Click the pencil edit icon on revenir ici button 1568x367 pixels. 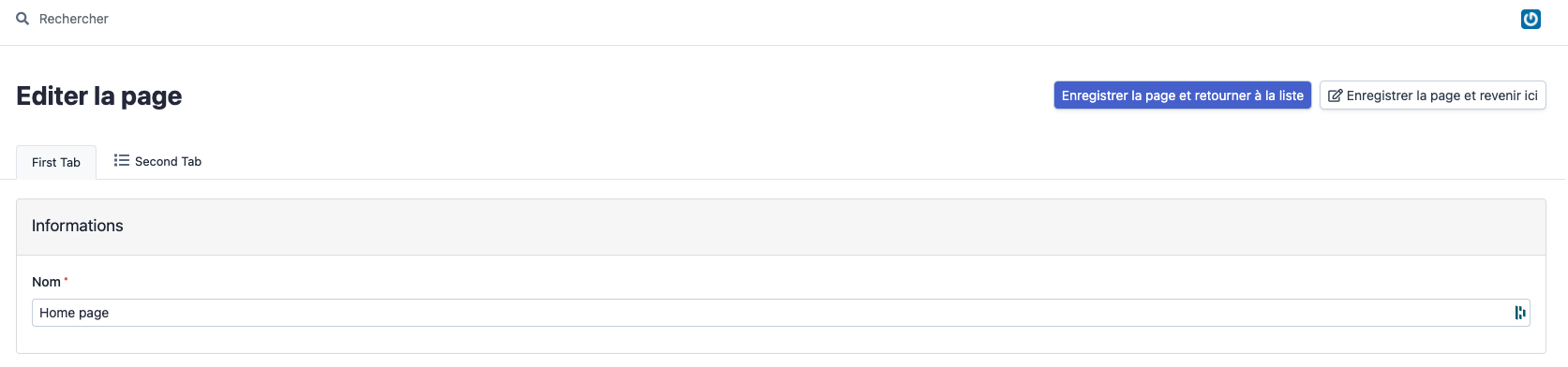click(1335, 95)
